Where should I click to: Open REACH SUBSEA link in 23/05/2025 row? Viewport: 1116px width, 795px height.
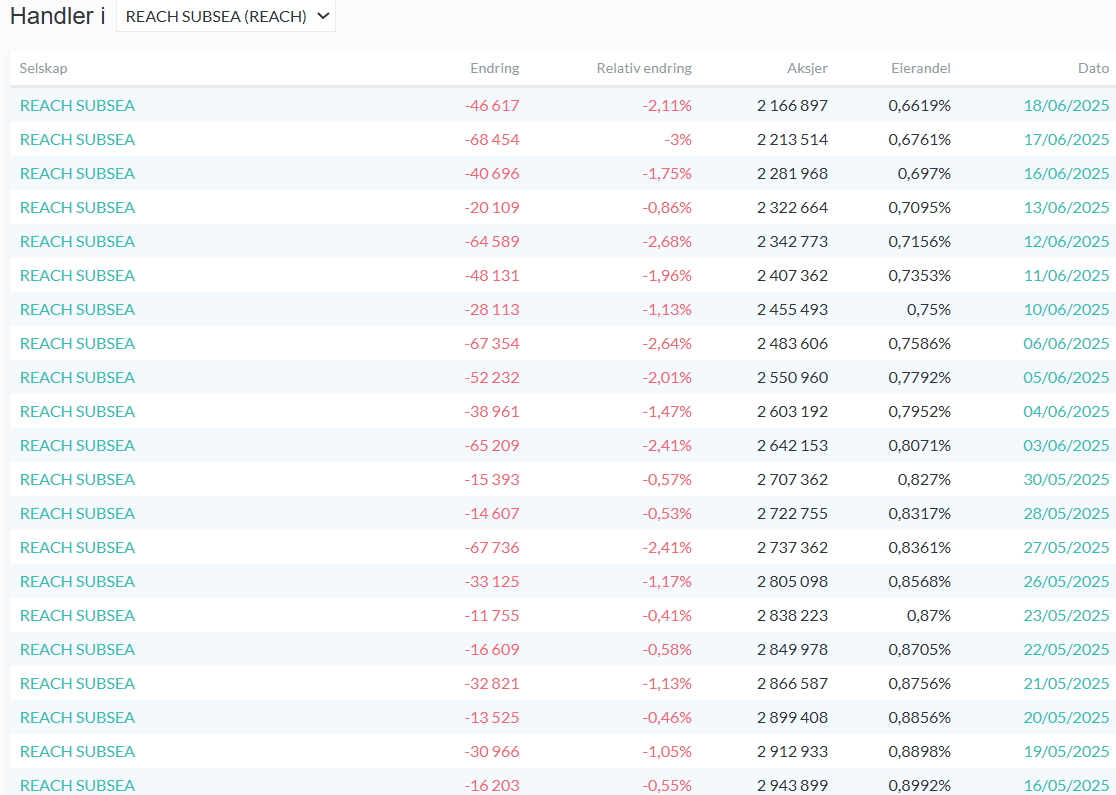(78, 616)
